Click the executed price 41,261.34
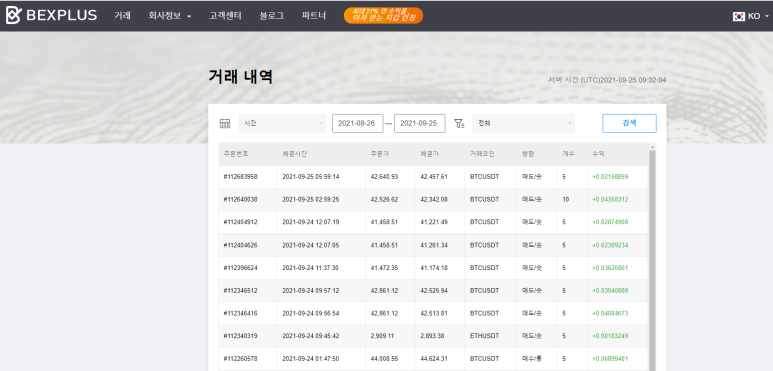 pos(434,245)
